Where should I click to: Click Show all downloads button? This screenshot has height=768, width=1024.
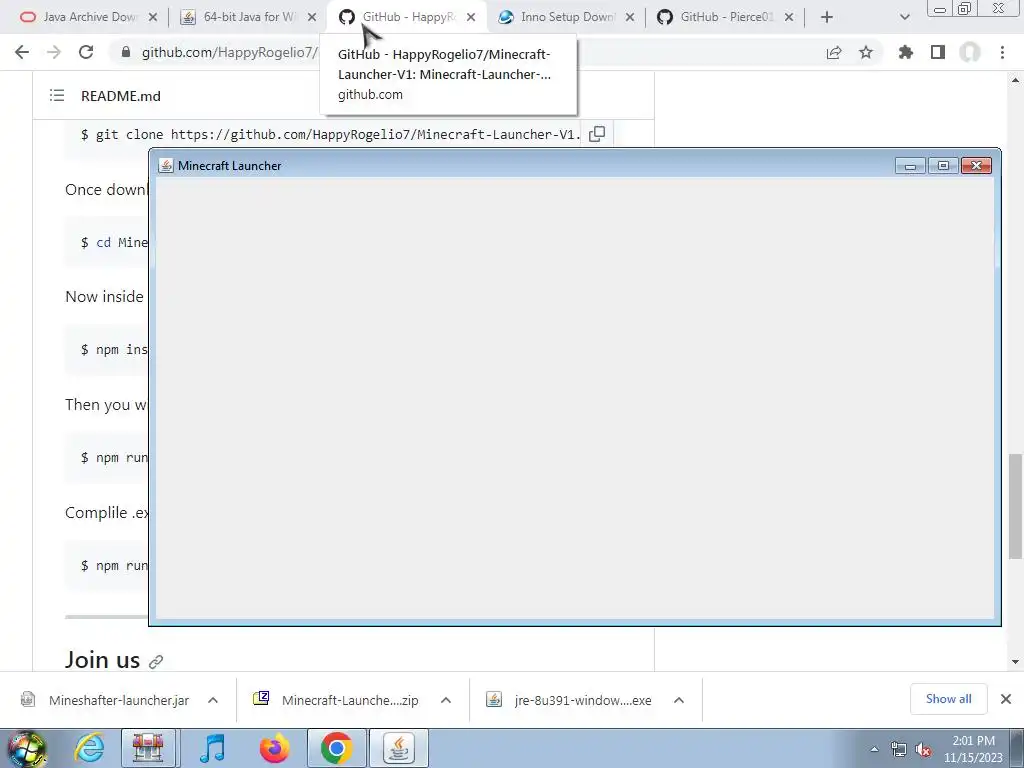pos(948,699)
